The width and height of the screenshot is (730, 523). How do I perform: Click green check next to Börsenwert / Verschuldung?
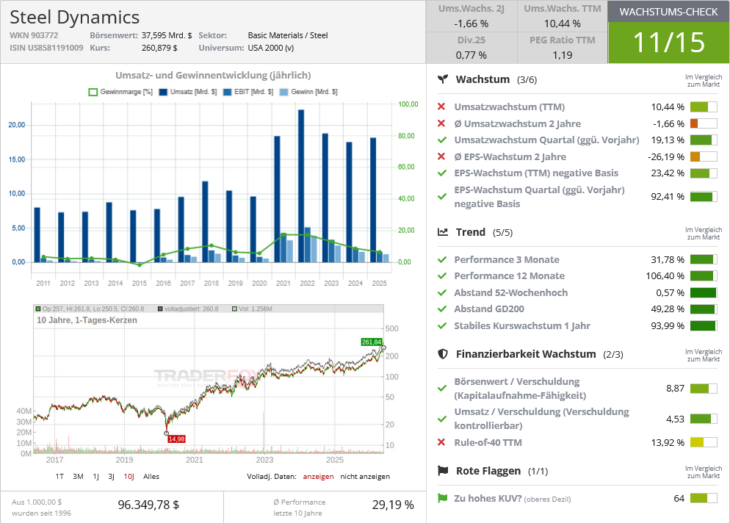tap(442, 388)
